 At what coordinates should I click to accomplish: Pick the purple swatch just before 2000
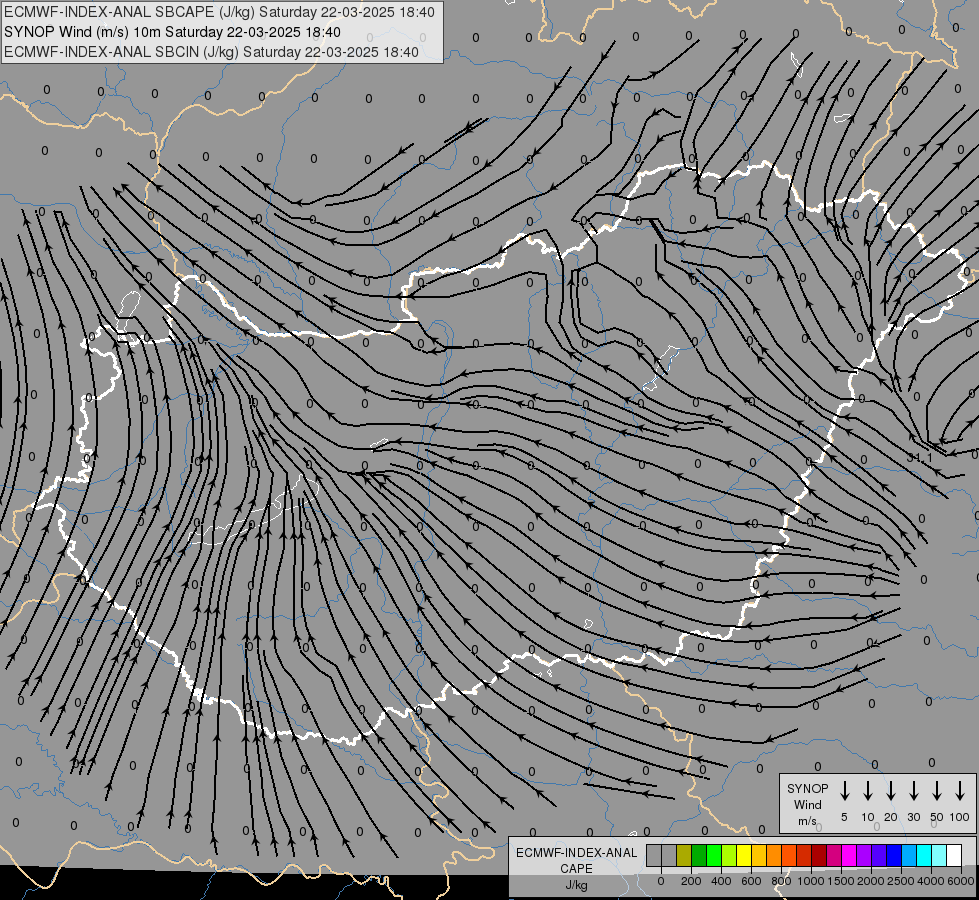[865, 855]
